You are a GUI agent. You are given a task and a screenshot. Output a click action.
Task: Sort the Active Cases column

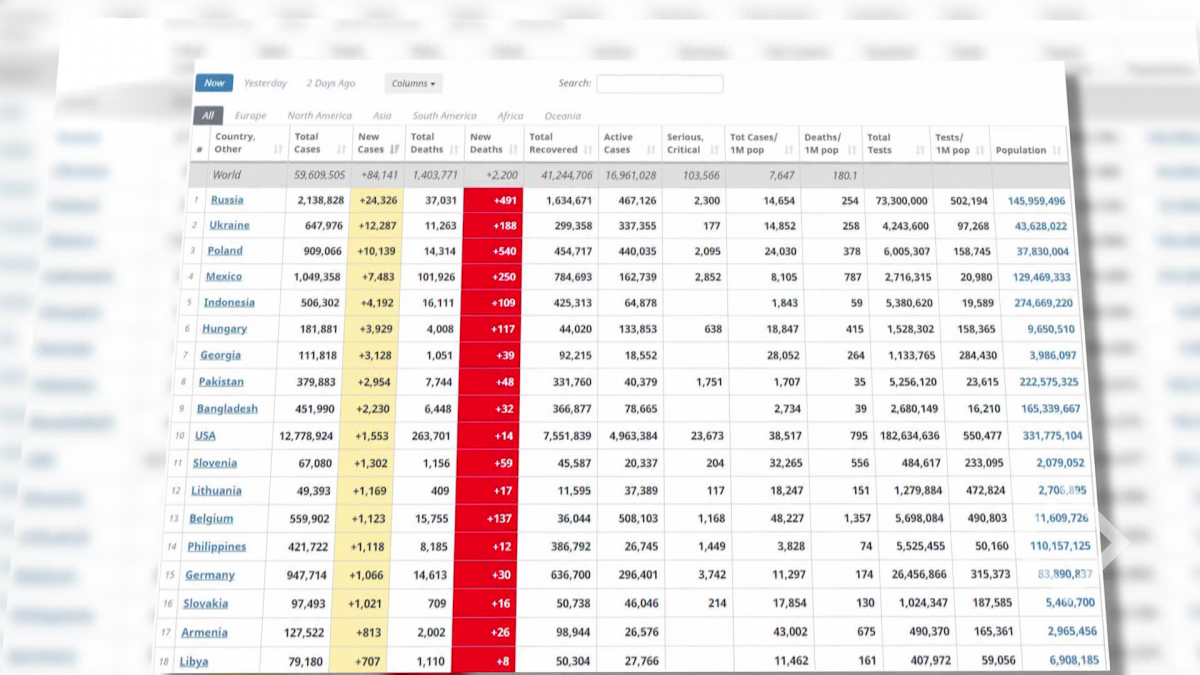pyautogui.click(x=650, y=150)
